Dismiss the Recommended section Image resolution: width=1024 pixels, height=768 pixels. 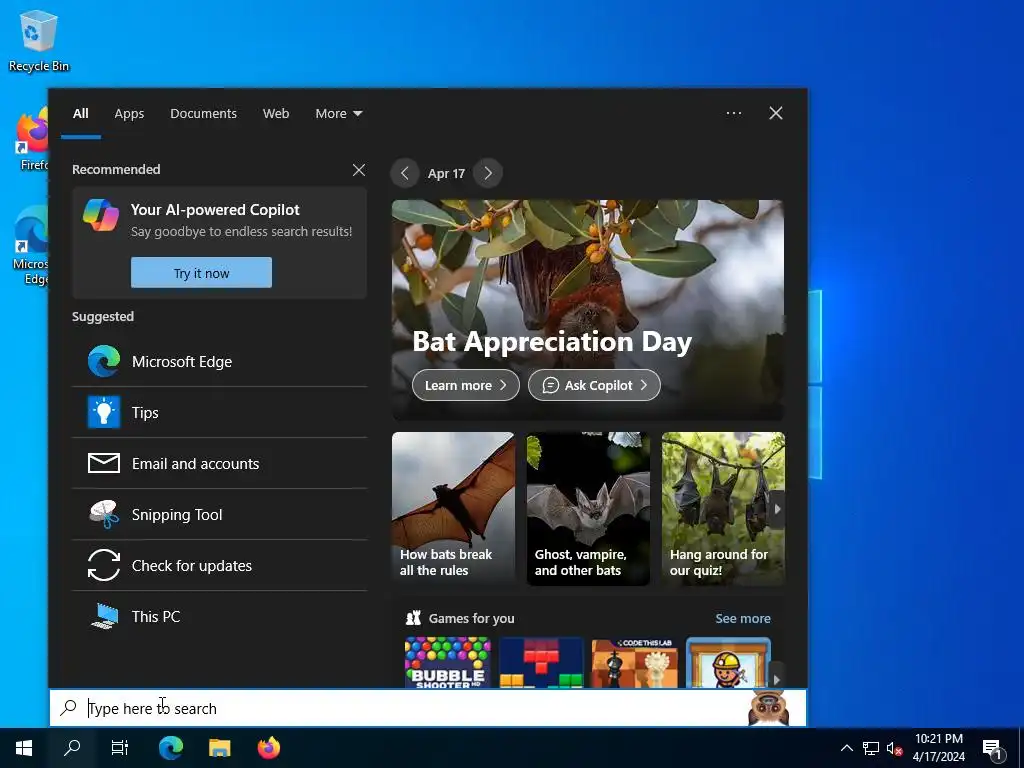[x=359, y=170]
